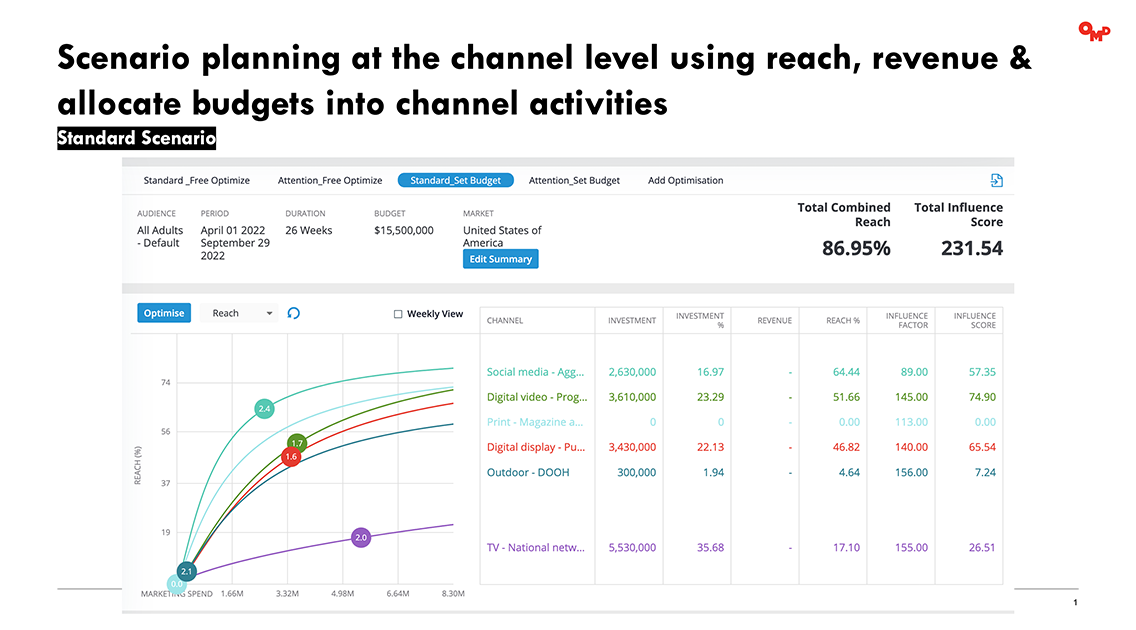Select the Digital video - Programmatic channel
The height and width of the screenshot is (630, 1136).
point(536,396)
